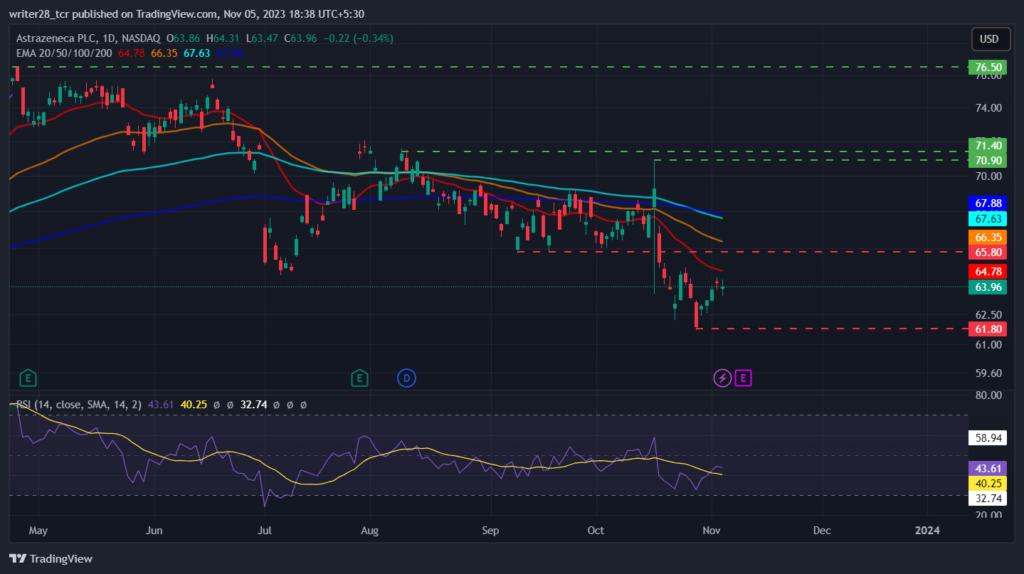Click the 64.78 EMA 20 price label
Viewport: 1024px width, 574px height.
[987, 272]
